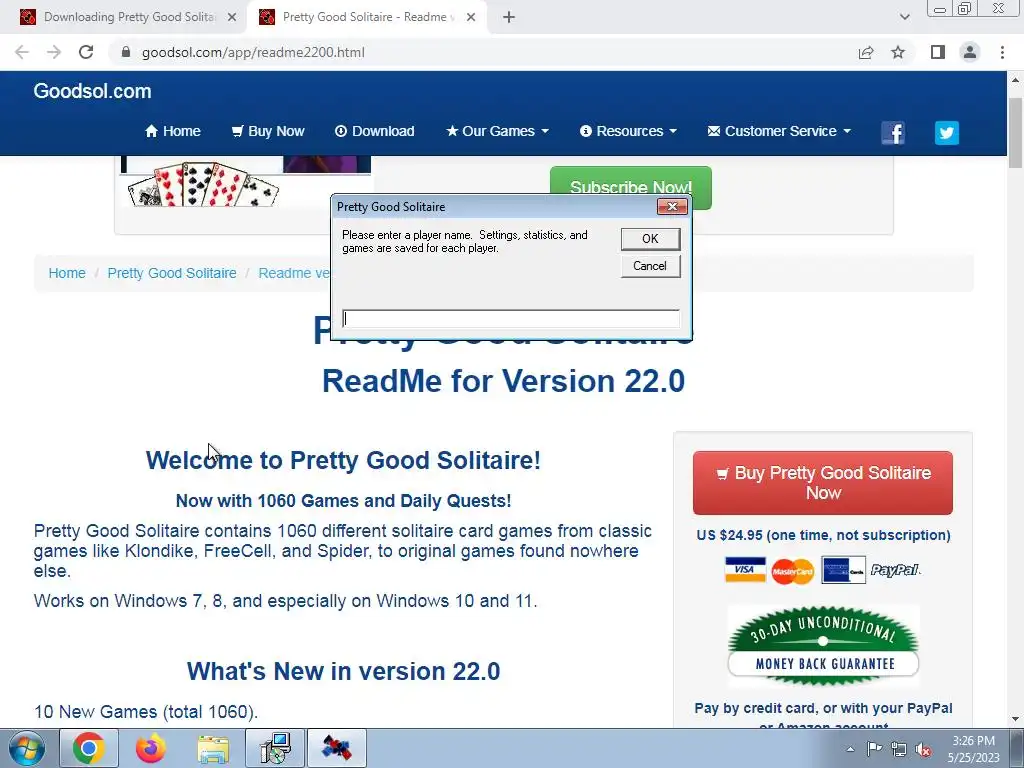Screen dimensions: 1024x768
Task: Open File Explorer folder taskbar icon
Action: point(213,748)
